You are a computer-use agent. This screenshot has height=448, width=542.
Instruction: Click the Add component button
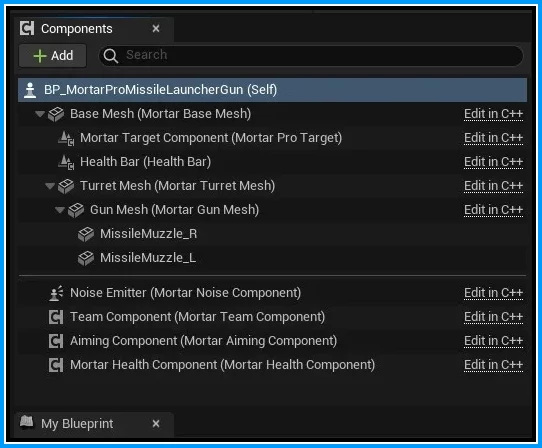(x=53, y=55)
